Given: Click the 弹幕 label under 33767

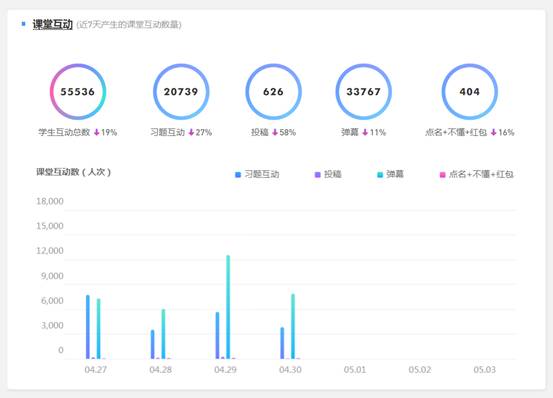Looking at the screenshot, I should [x=350, y=132].
